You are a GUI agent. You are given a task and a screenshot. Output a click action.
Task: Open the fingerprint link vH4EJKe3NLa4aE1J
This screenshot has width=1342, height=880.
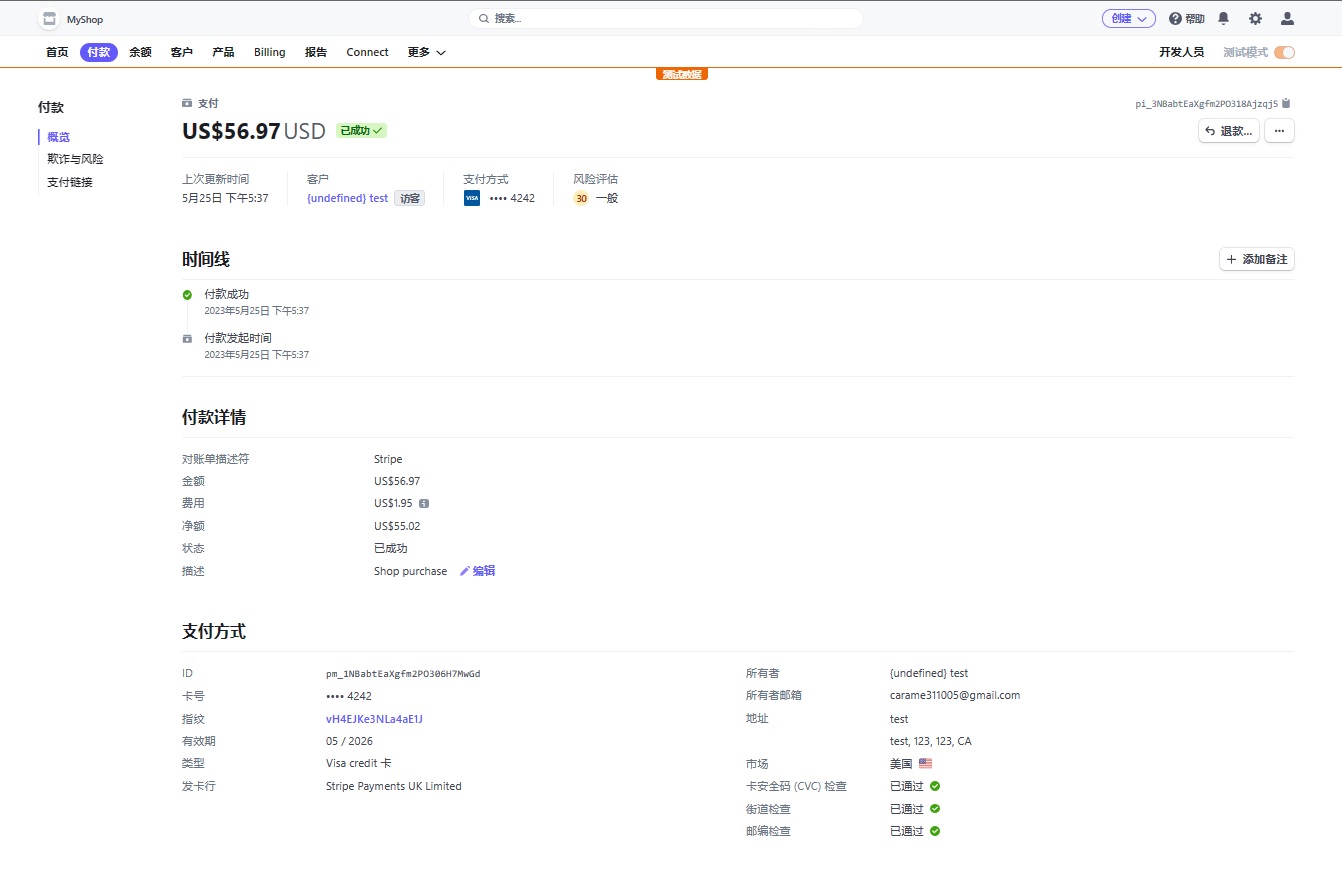coord(373,718)
